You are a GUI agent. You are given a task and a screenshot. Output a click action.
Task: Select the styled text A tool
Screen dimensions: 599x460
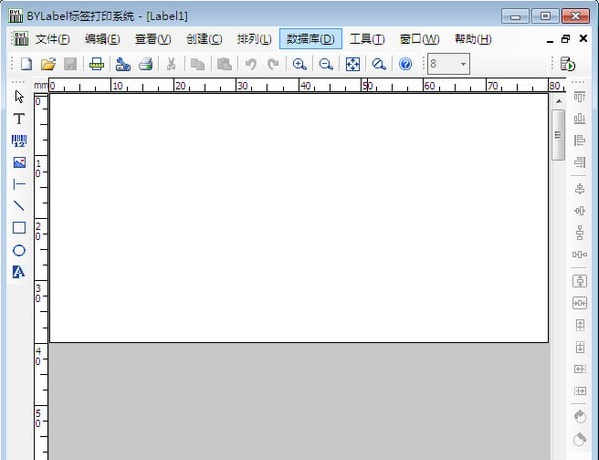pyautogui.click(x=19, y=272)
